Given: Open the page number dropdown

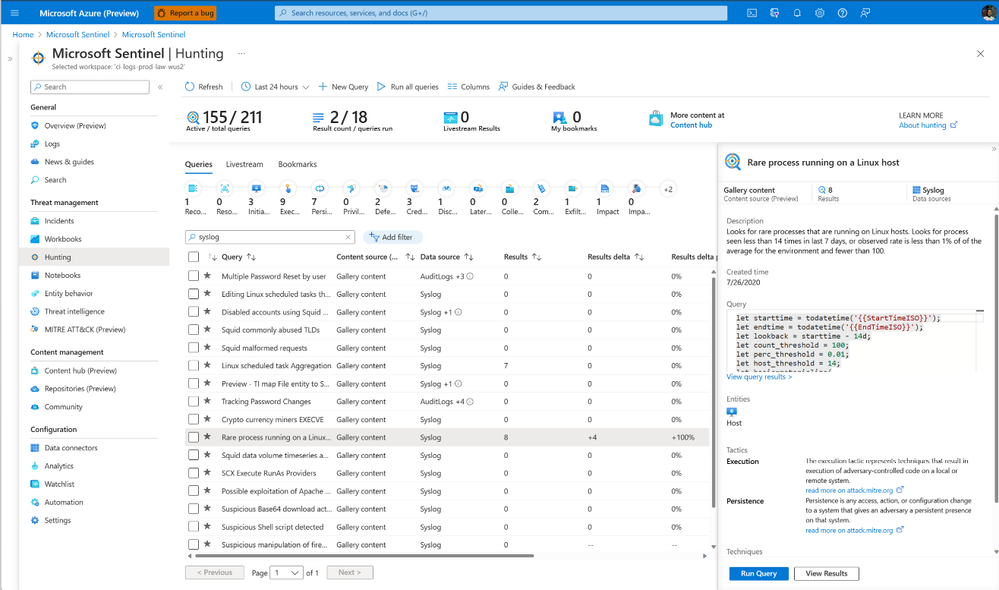Looking at the screenshot, I should (x=287, y=573).
